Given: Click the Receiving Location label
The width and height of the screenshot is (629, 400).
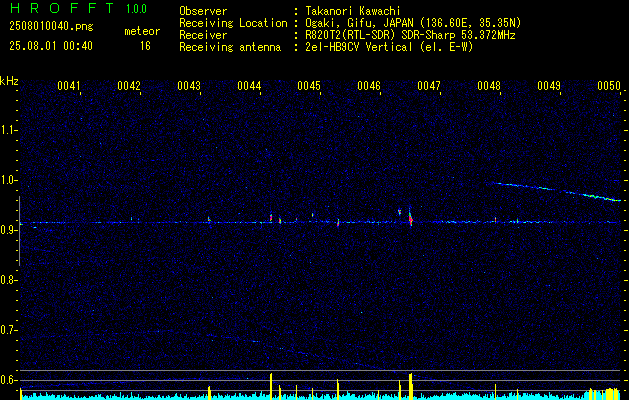Looking at the screenshot, I should point(233,23).
